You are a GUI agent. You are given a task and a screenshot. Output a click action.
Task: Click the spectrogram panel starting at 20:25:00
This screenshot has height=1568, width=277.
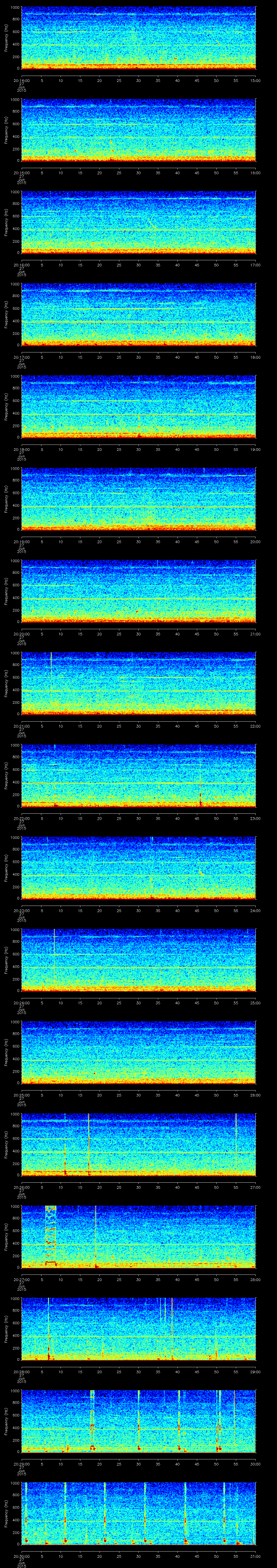tap(139, 1052)
